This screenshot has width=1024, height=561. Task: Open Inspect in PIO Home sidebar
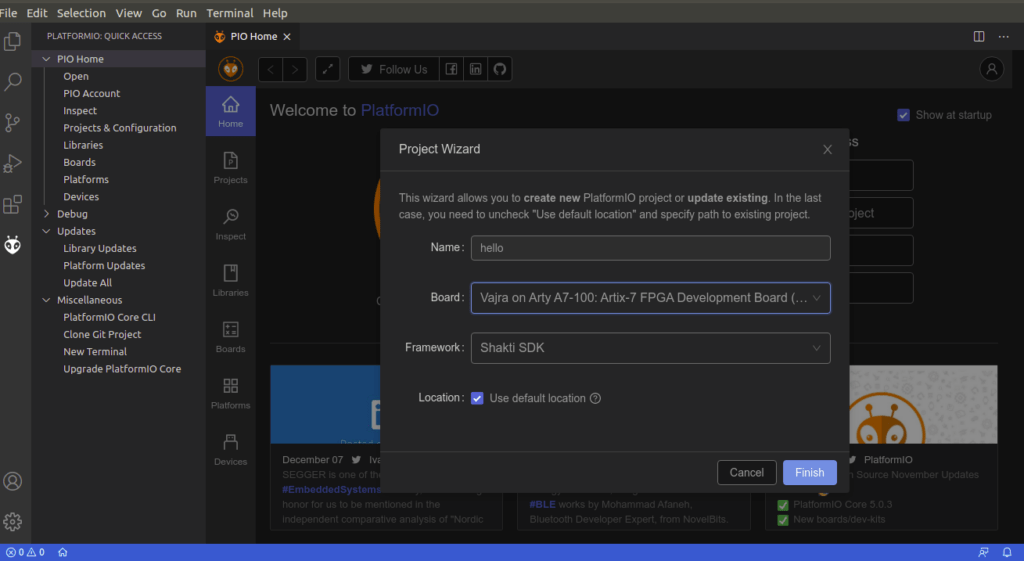(x=231, y=224)
